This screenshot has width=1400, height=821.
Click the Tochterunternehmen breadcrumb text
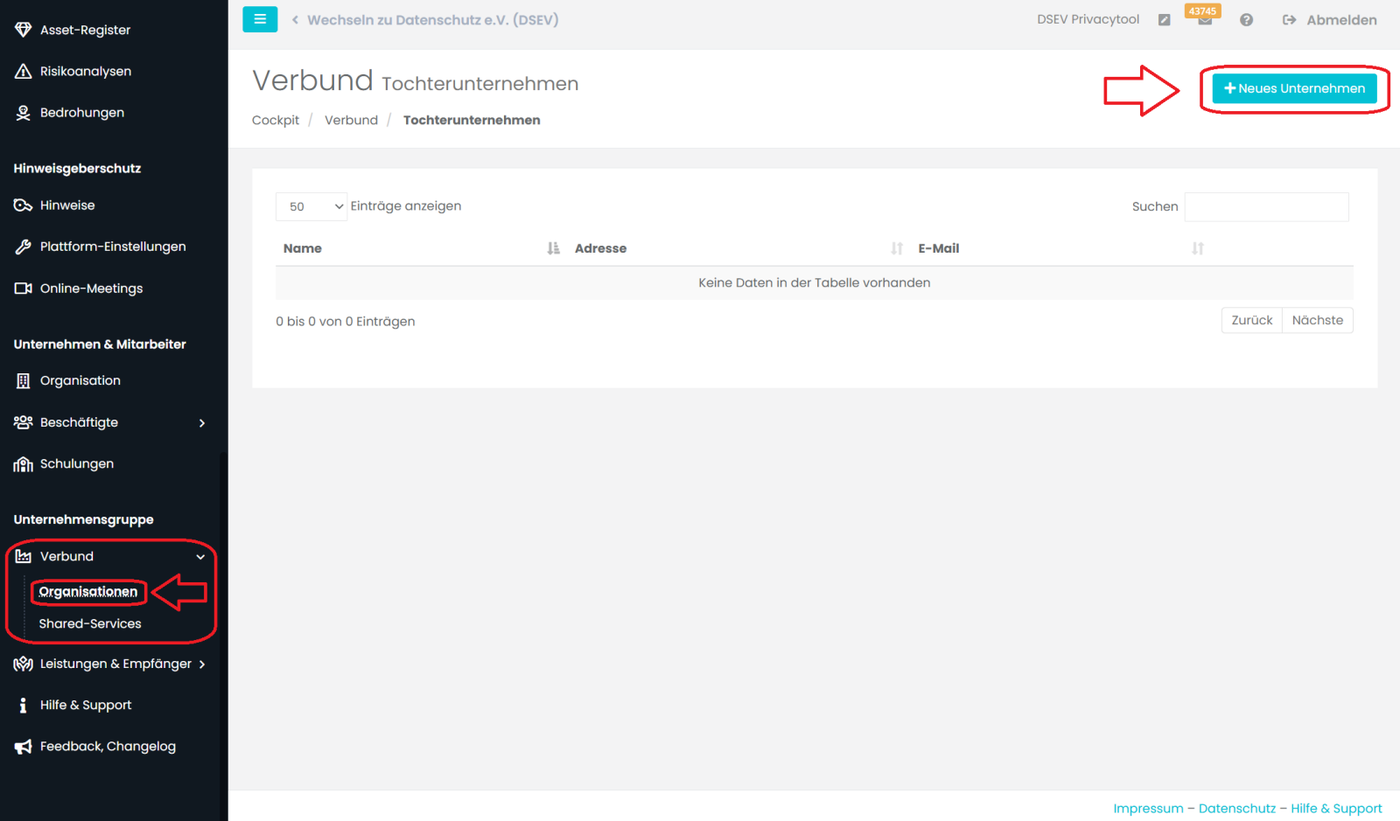[472, 120]
